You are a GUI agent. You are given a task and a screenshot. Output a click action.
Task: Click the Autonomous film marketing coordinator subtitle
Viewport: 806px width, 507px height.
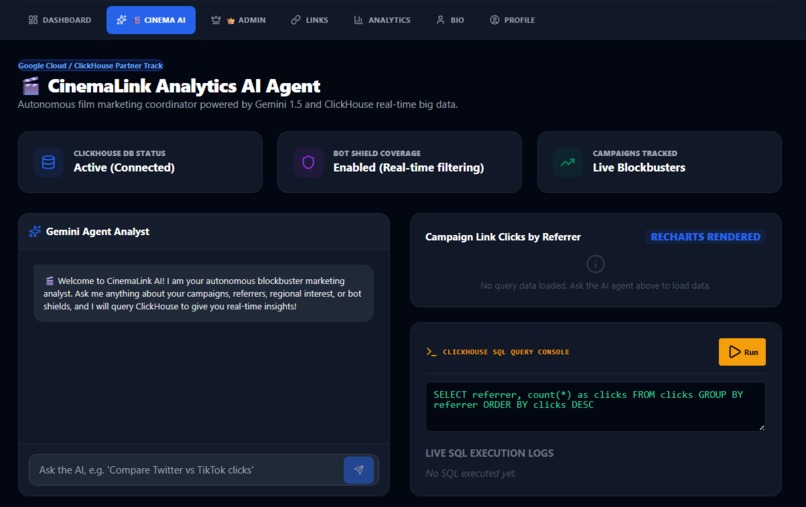(237, 104)
